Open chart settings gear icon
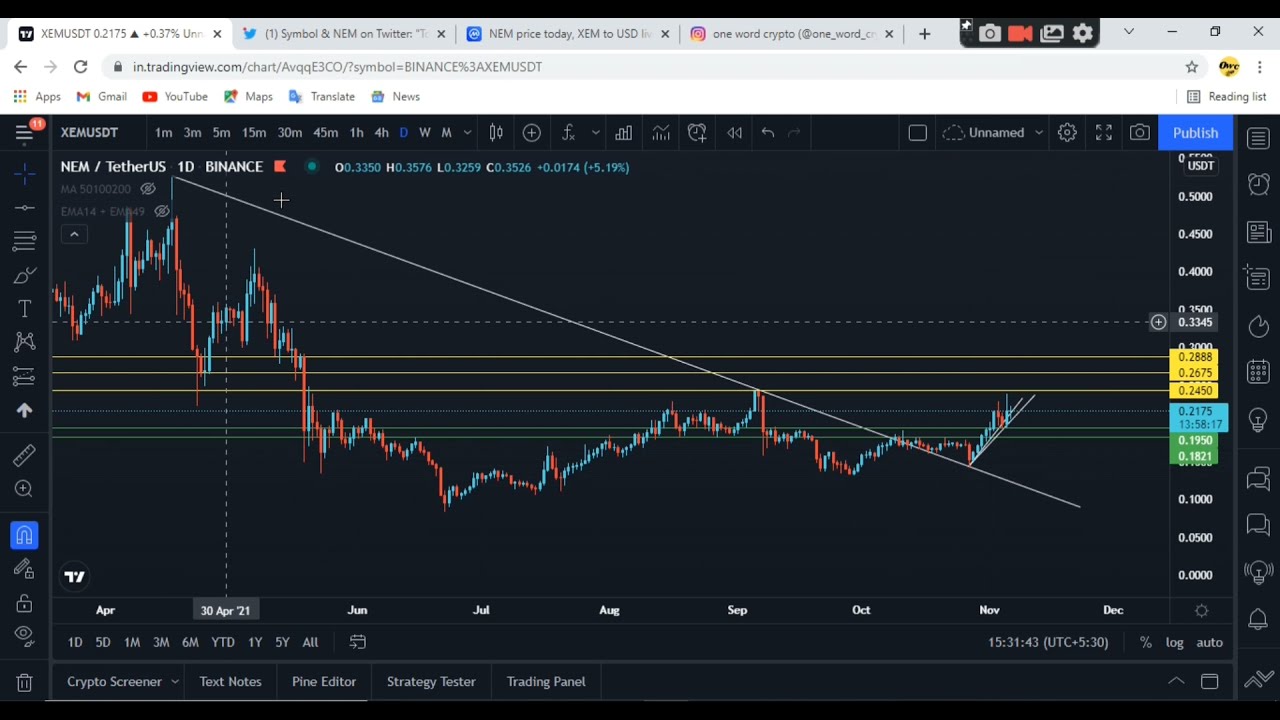1280x720 pixels. point(1067,133)
